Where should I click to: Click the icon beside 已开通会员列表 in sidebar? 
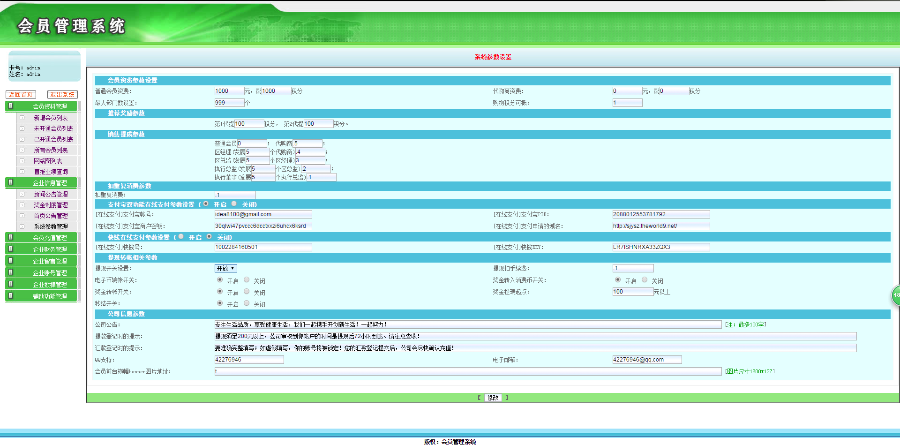tap(22, 139)
